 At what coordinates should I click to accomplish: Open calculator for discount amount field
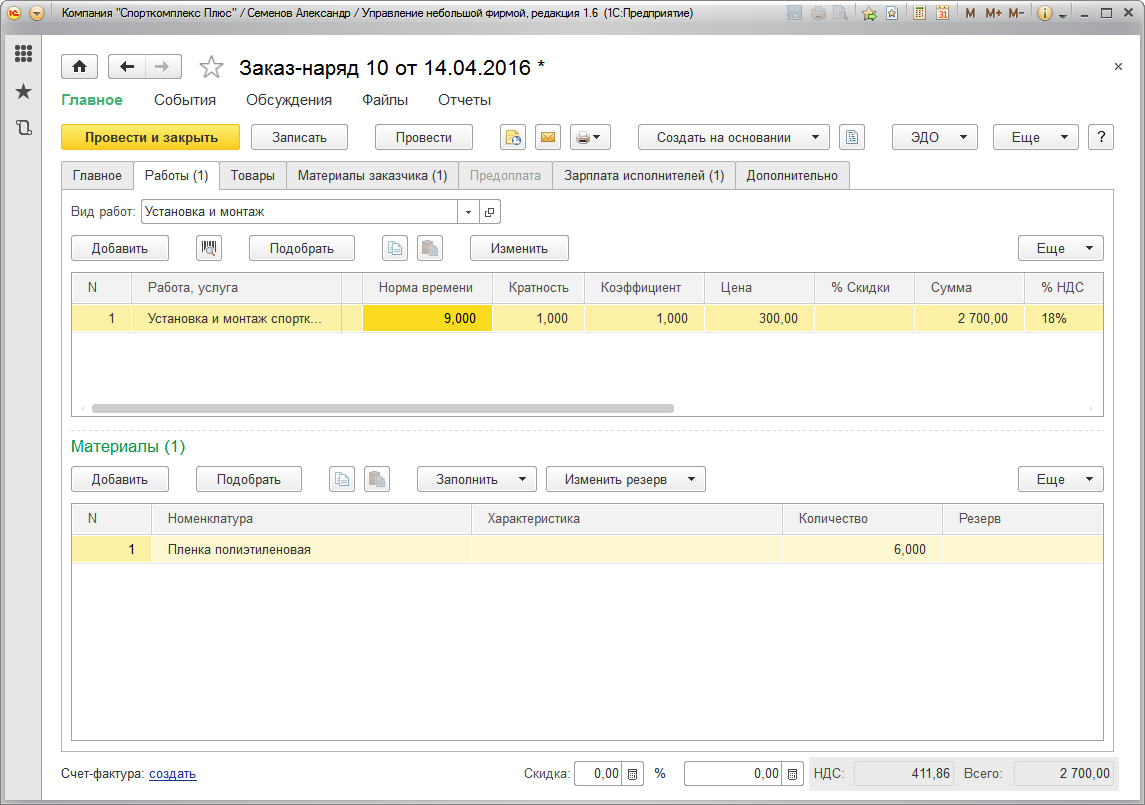point(792,774)
